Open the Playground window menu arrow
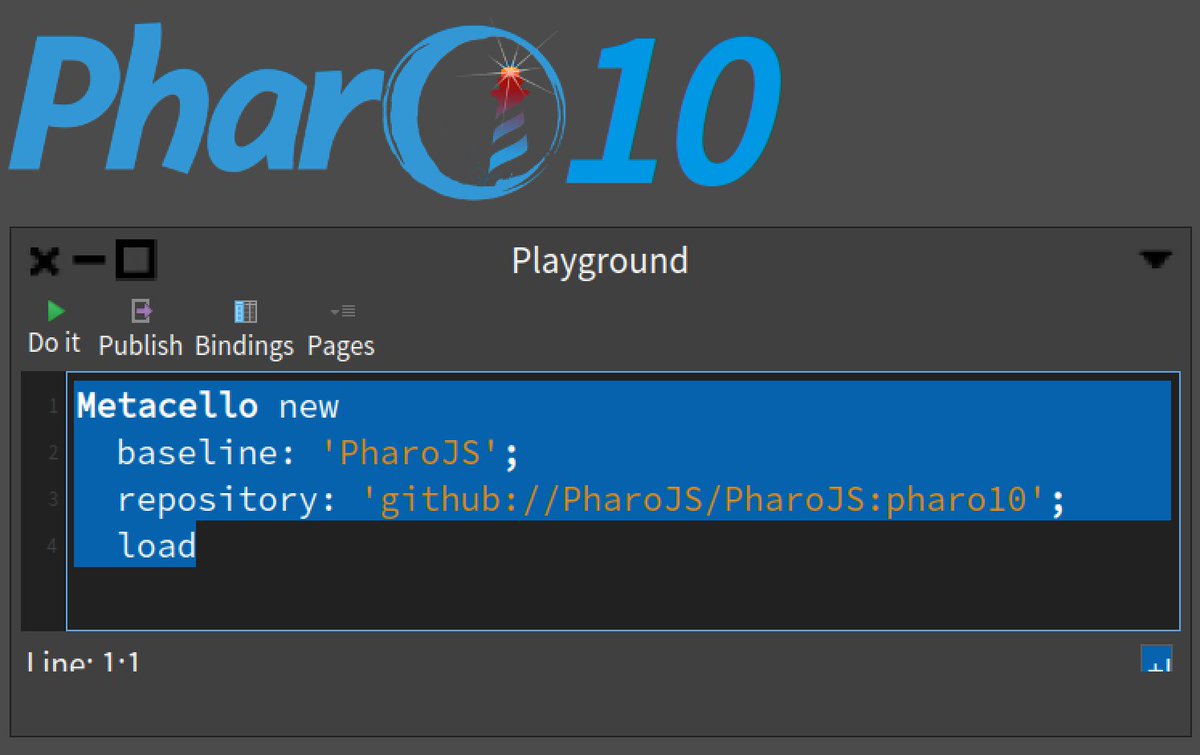This screenshot has height=755, width=1200. [x=1155, y=260]
